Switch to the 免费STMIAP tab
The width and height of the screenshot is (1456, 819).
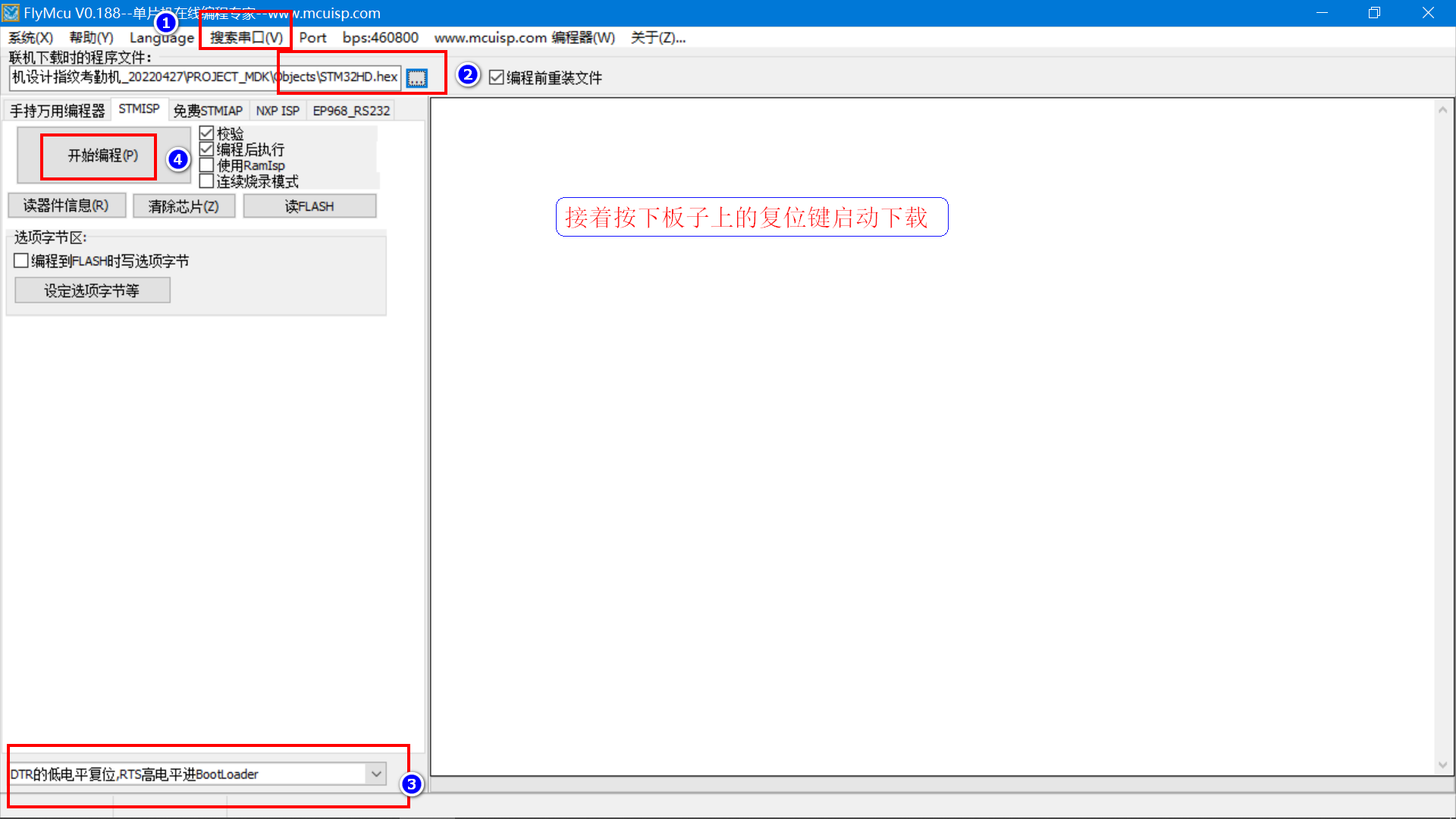tap(208, 110)
